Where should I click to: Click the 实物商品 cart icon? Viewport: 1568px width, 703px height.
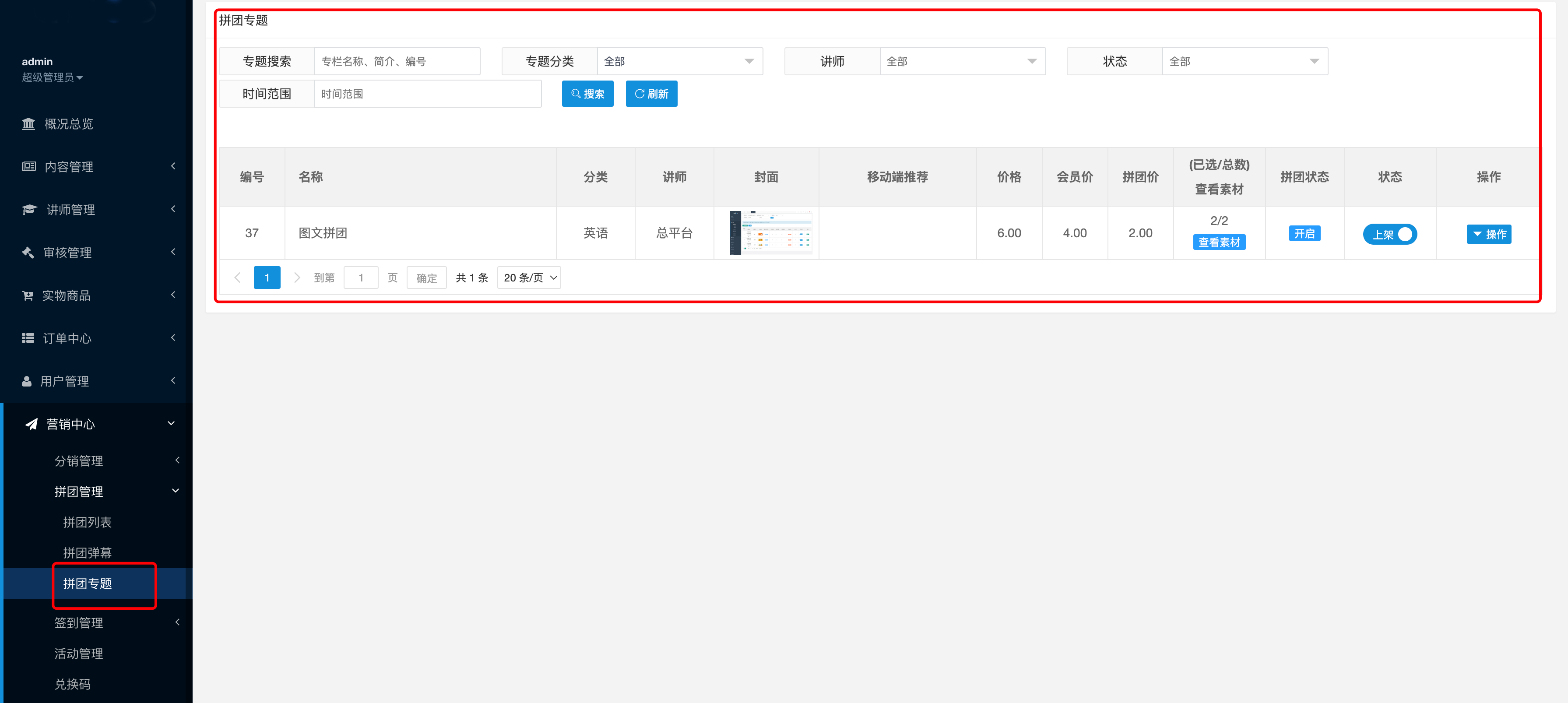(28, 296)
